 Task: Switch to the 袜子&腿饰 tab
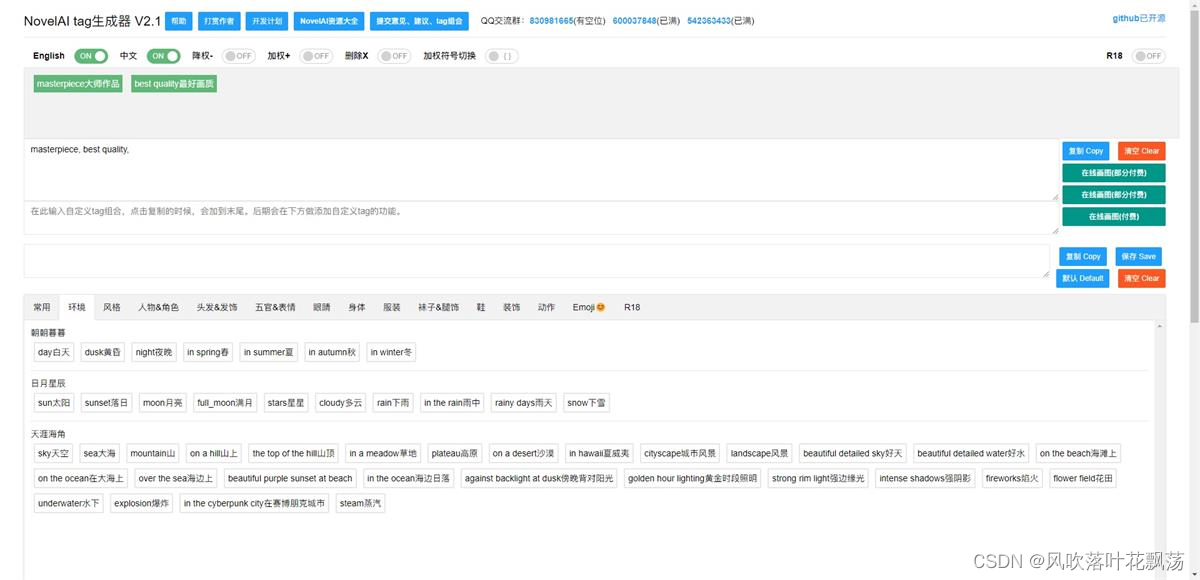438,307
